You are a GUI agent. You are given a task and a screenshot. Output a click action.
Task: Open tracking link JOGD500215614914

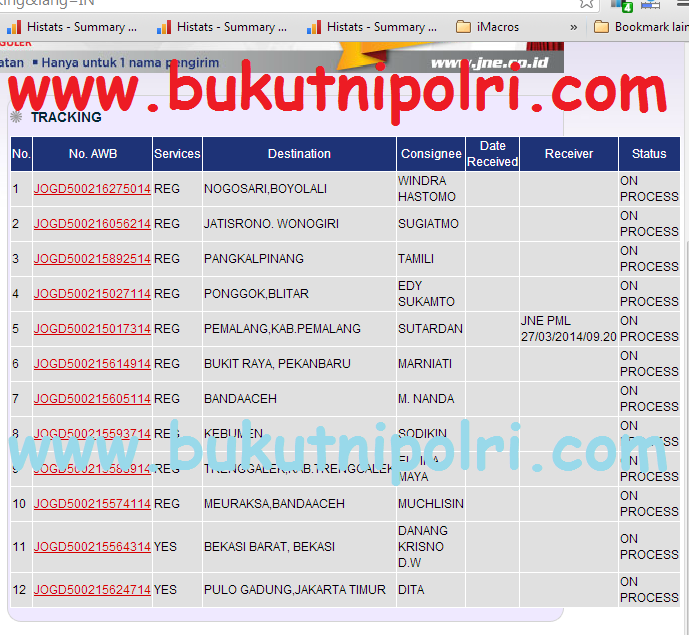click(x=92, y=364)
